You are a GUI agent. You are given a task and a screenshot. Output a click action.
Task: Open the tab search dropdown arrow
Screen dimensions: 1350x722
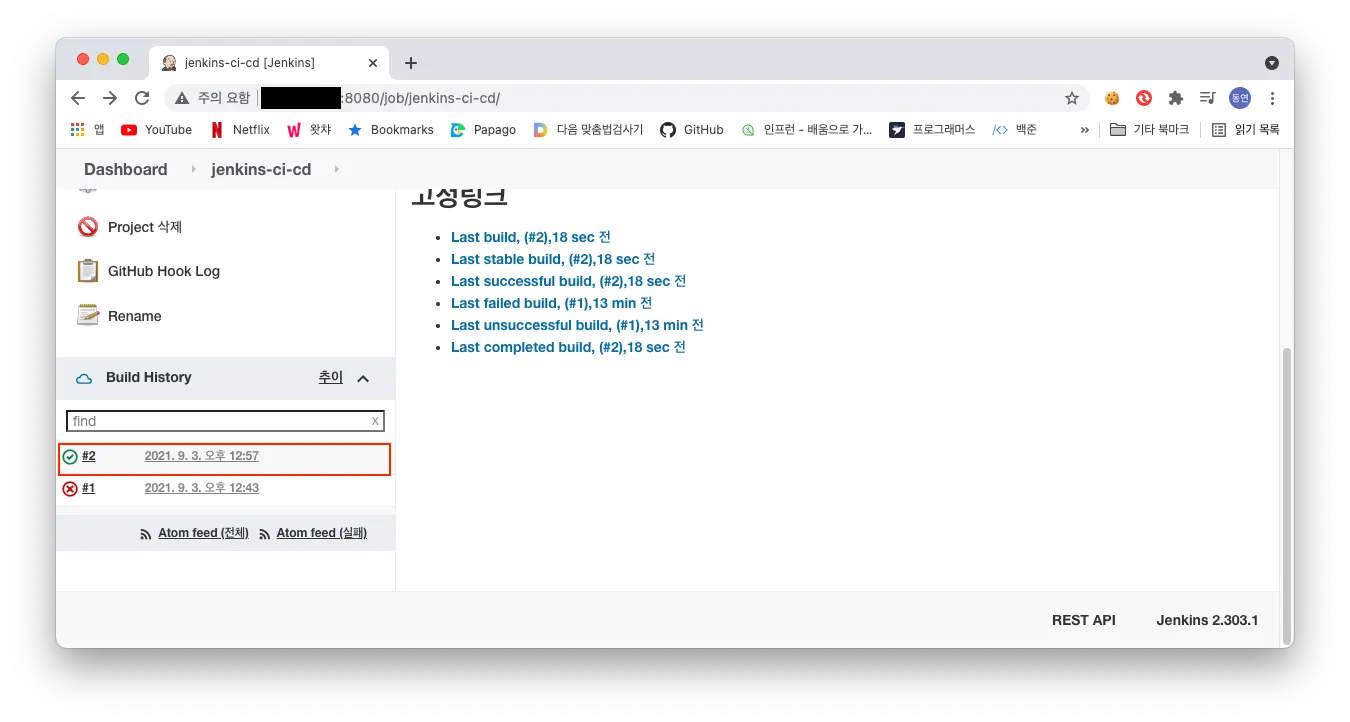coord(1272,62)
